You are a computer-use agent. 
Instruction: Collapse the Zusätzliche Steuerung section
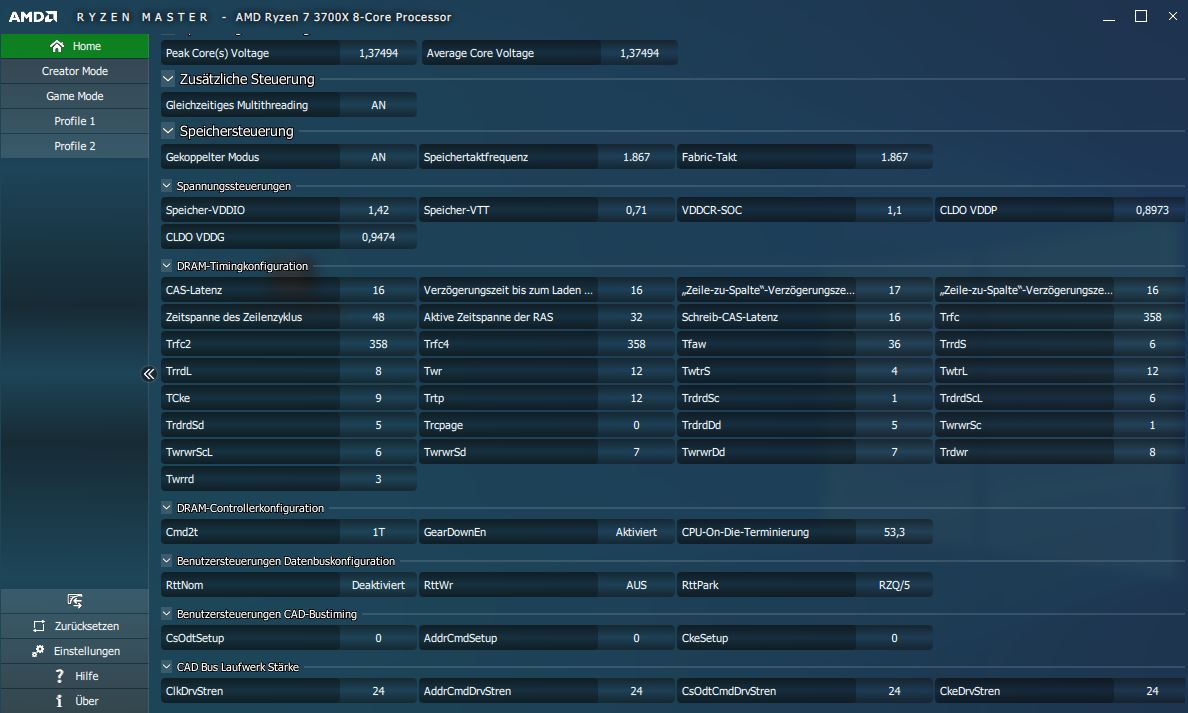(168, 79)
